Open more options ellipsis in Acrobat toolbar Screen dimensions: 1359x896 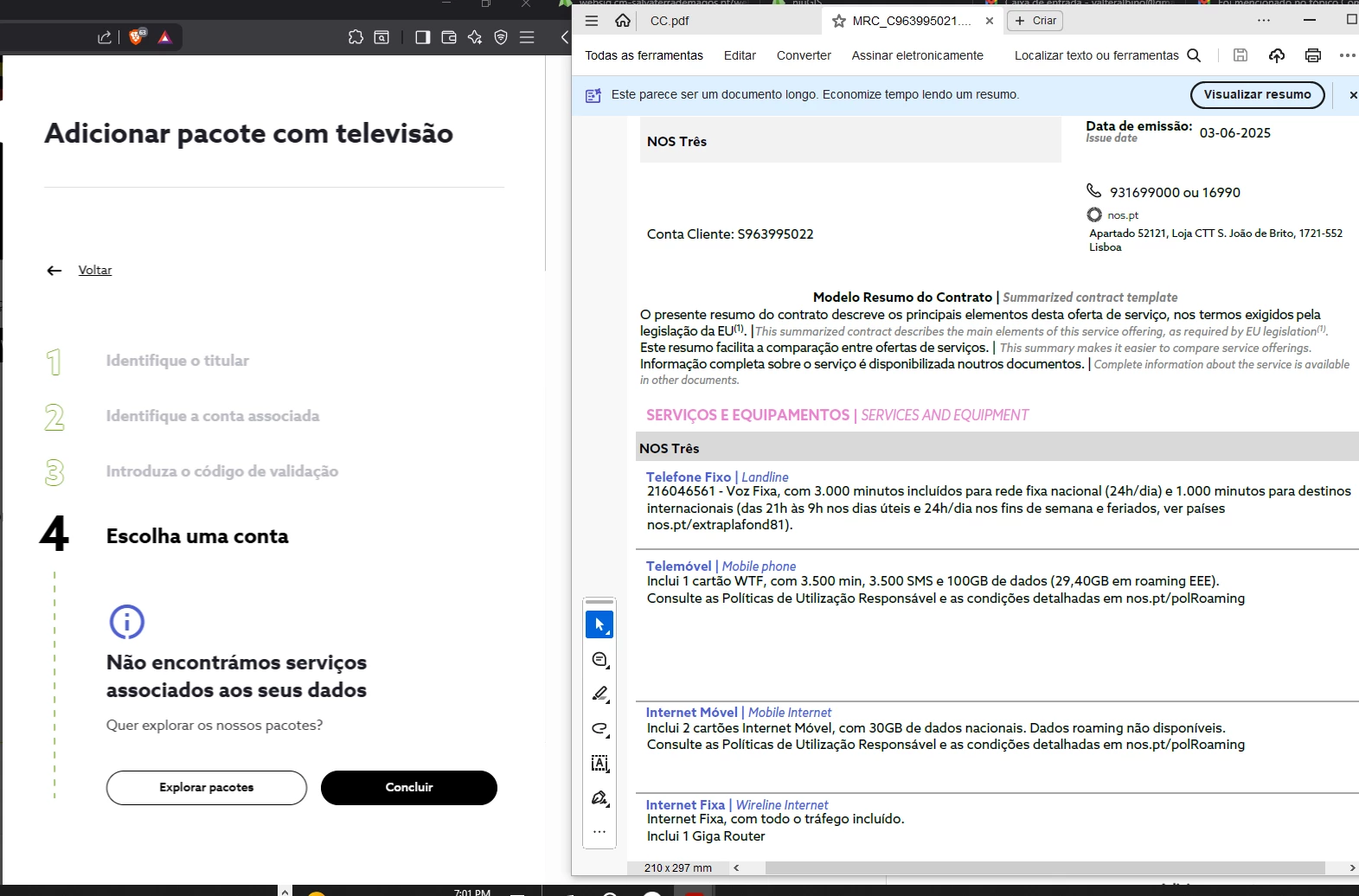click(1347, 55)
